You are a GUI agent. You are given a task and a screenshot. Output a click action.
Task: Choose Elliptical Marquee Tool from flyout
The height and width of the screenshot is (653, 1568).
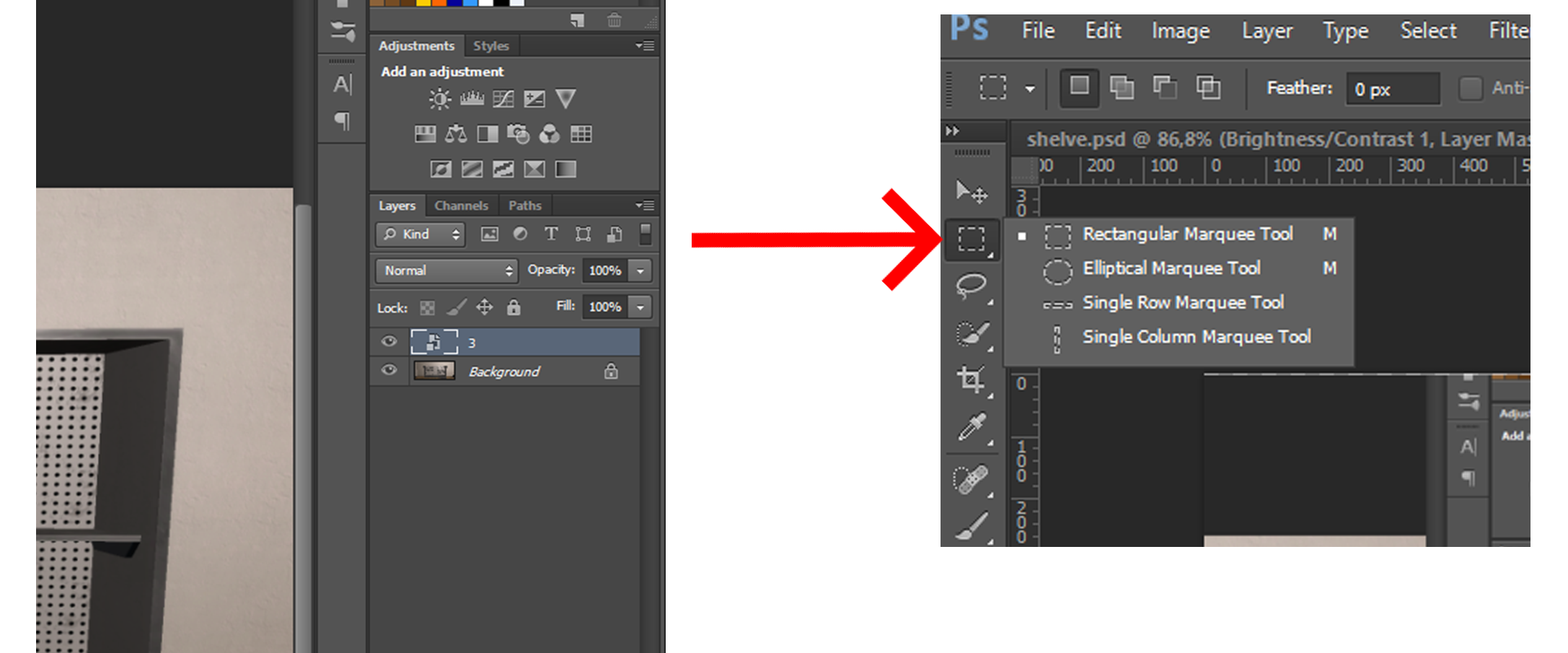1179,268
